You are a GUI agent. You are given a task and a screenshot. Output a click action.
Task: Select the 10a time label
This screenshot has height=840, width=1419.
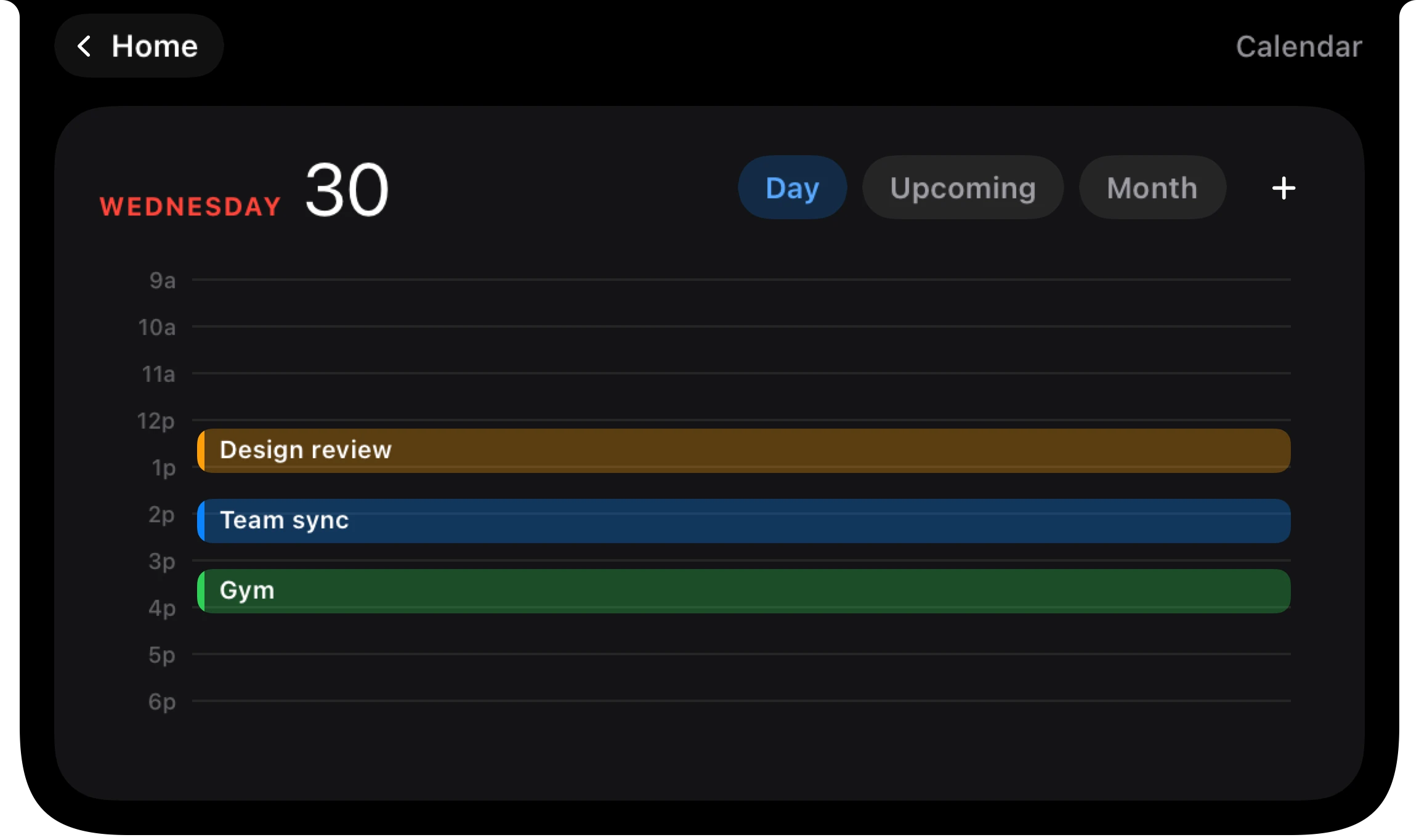[157, 328]
